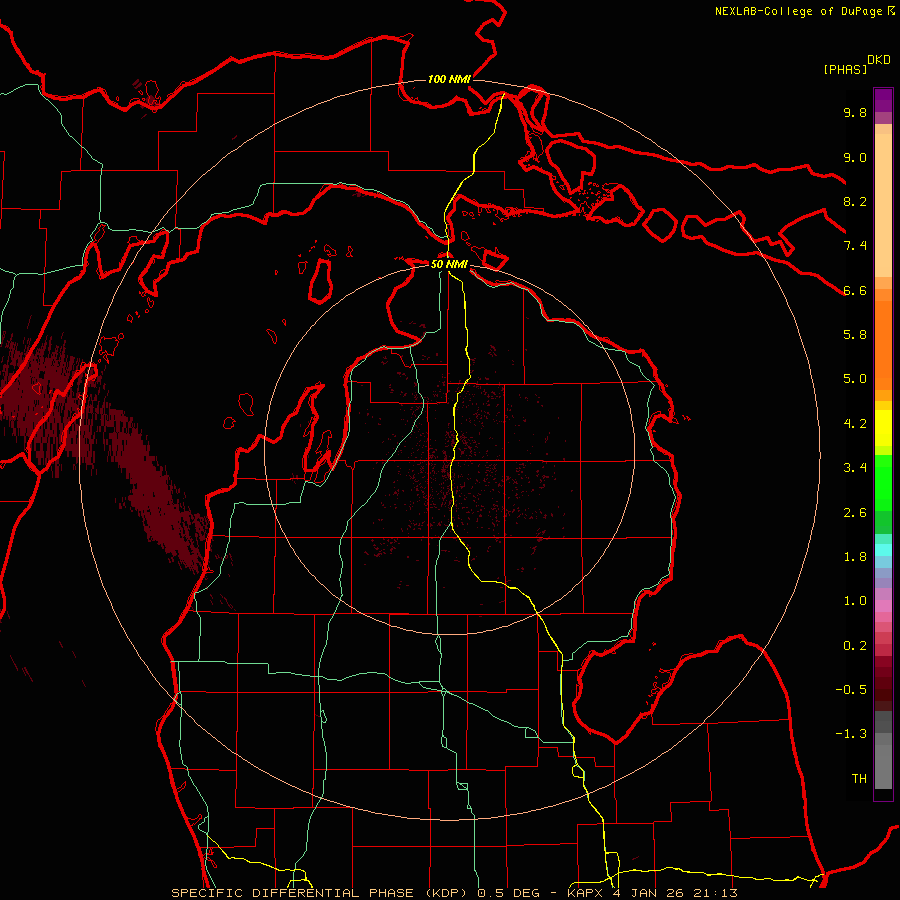Select the 9.8 scale value
This screenshot has height=900, width=900.
(855, 112)
